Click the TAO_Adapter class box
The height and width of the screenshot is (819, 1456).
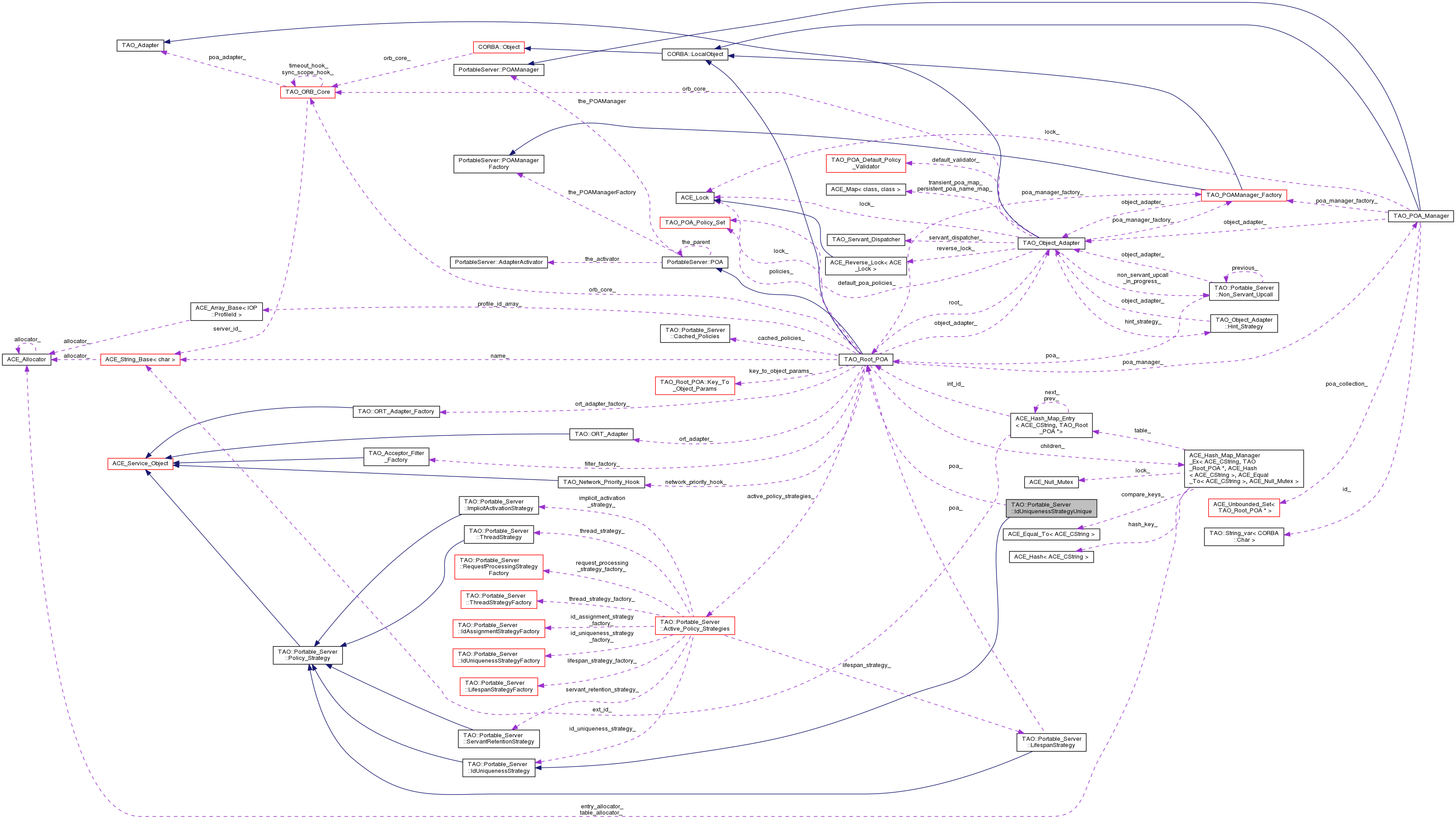point(140,45)
